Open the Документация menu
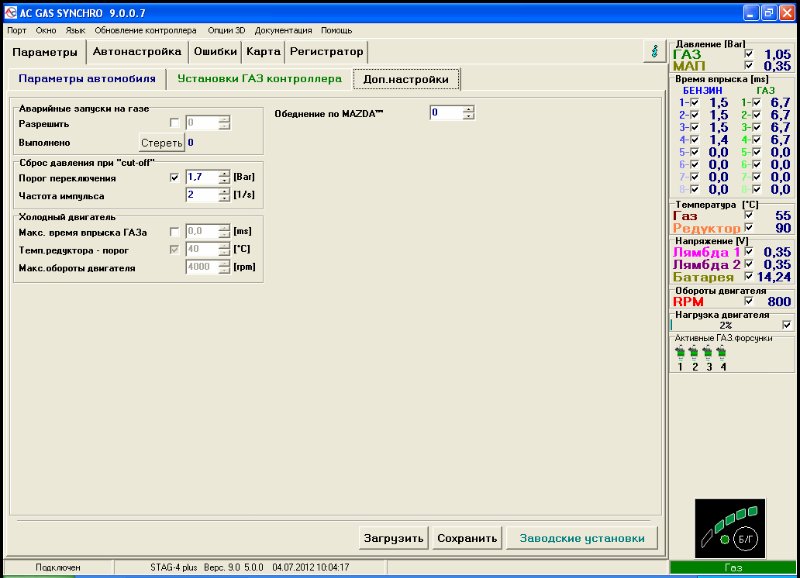800x578 pixels. (x=283, y=30)
